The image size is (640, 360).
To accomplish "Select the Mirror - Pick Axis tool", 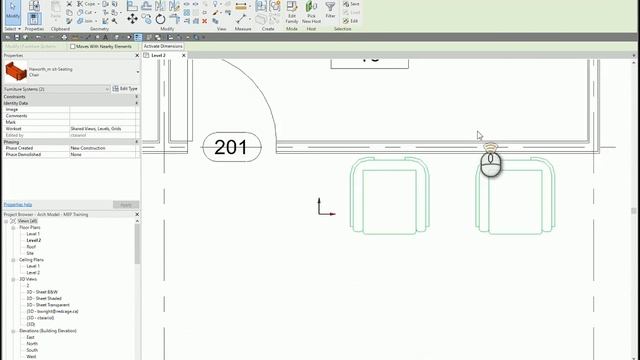I will coord(160,6).
